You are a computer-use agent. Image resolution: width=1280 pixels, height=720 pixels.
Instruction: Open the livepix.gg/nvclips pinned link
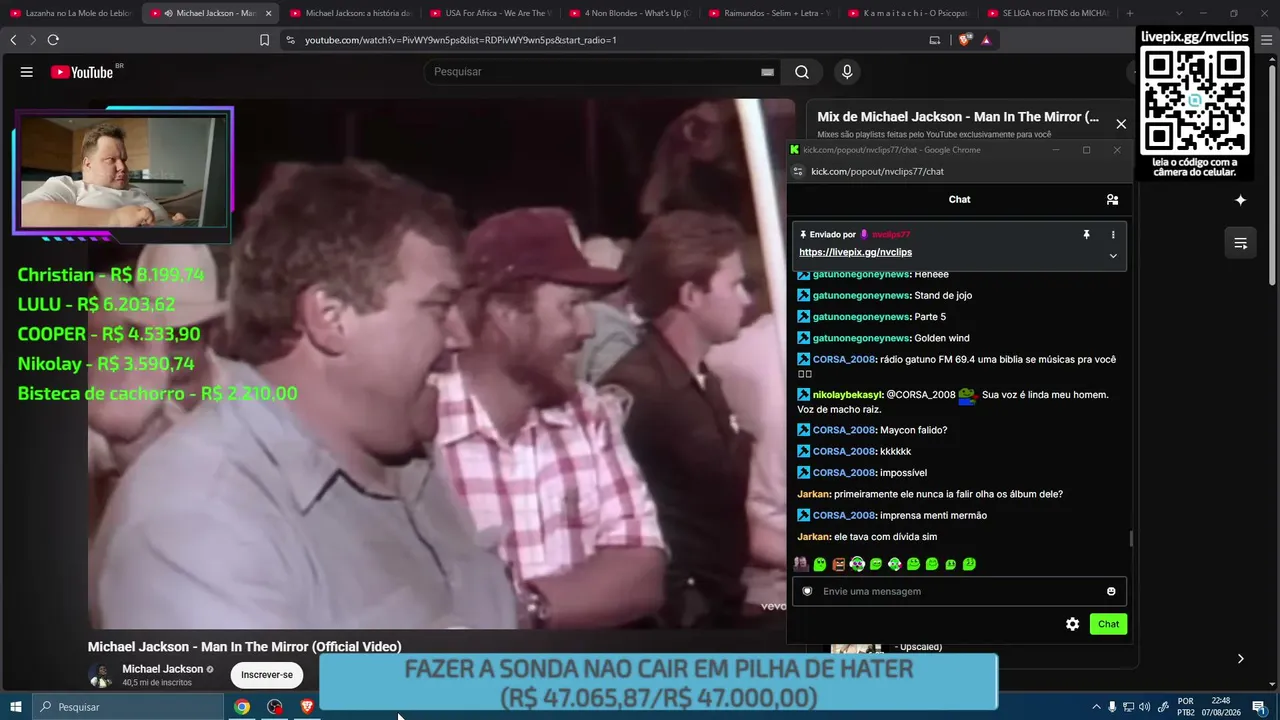click(x=855, y=252)
